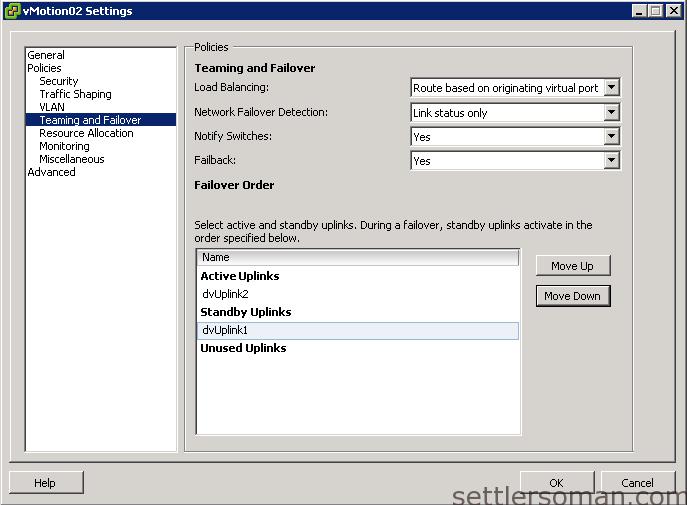Select Policies in the settings tree
The image size is (687, 505).
(x=45, y=68)
